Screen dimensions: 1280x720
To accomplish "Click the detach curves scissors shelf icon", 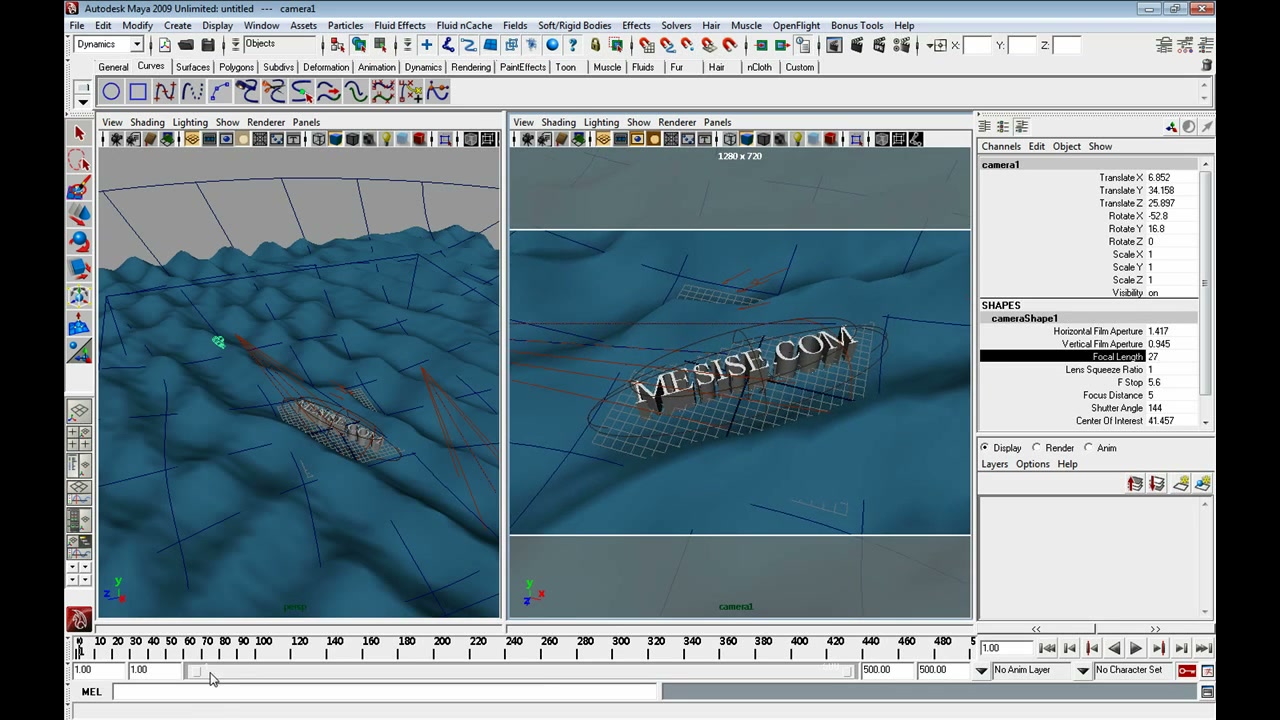I will point(274,92).
